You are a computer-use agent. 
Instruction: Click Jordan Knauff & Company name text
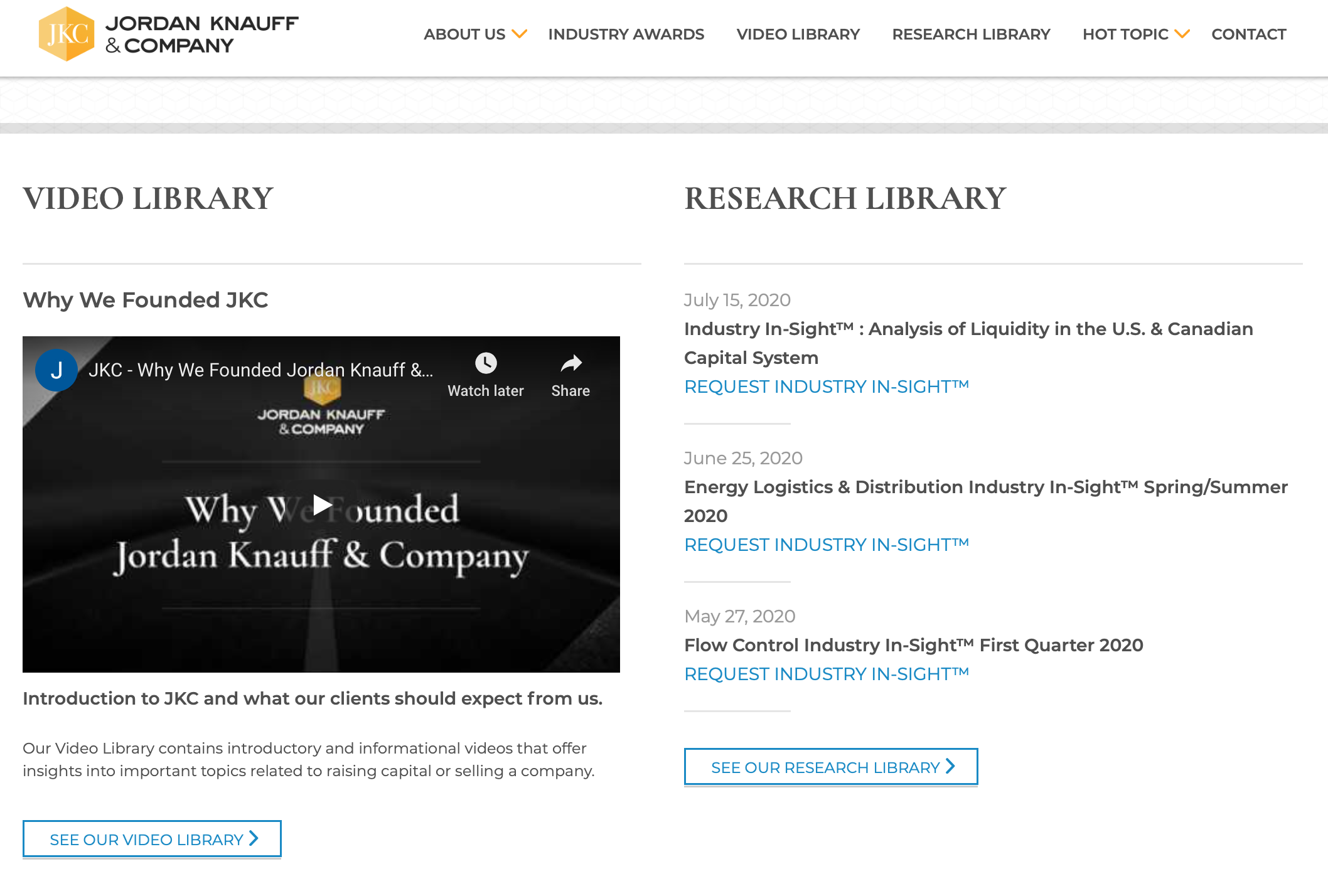coord(201,35)
